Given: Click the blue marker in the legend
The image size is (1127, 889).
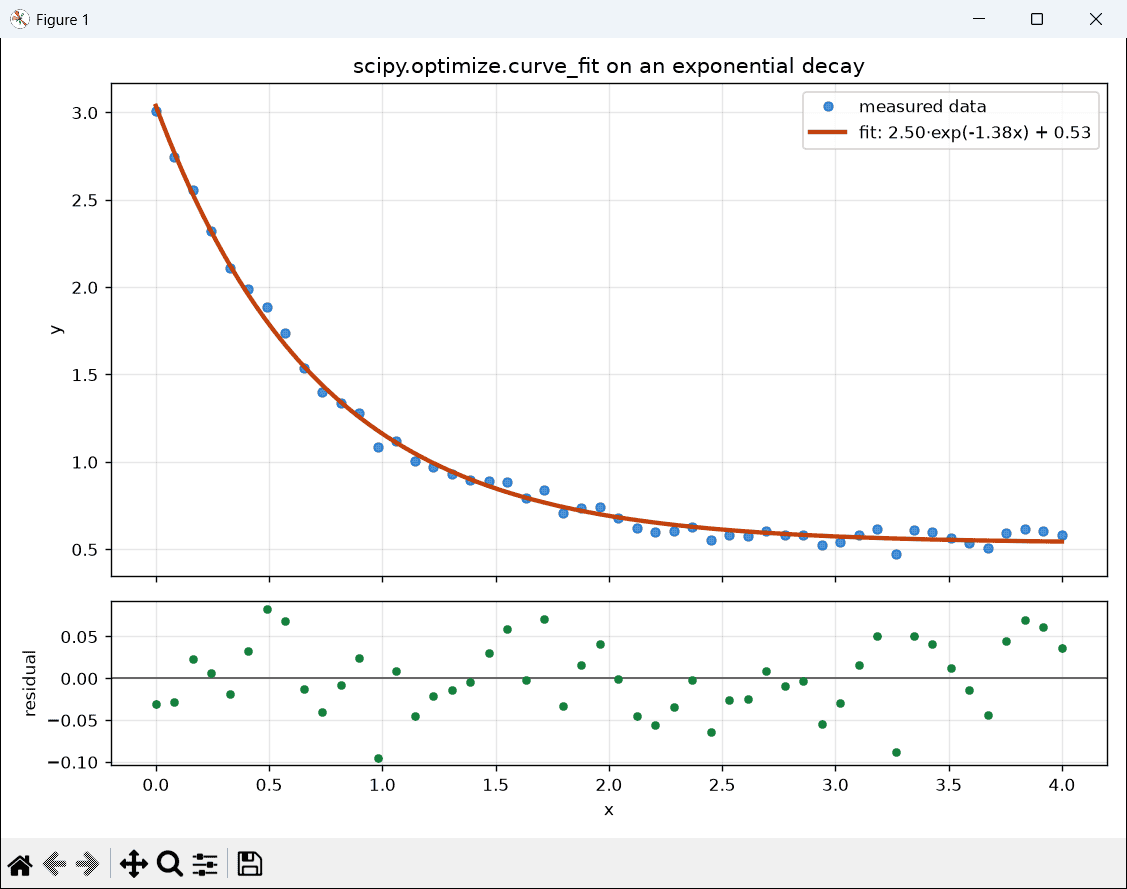Looking at the screenshot, I should click(x=828, y=106).
